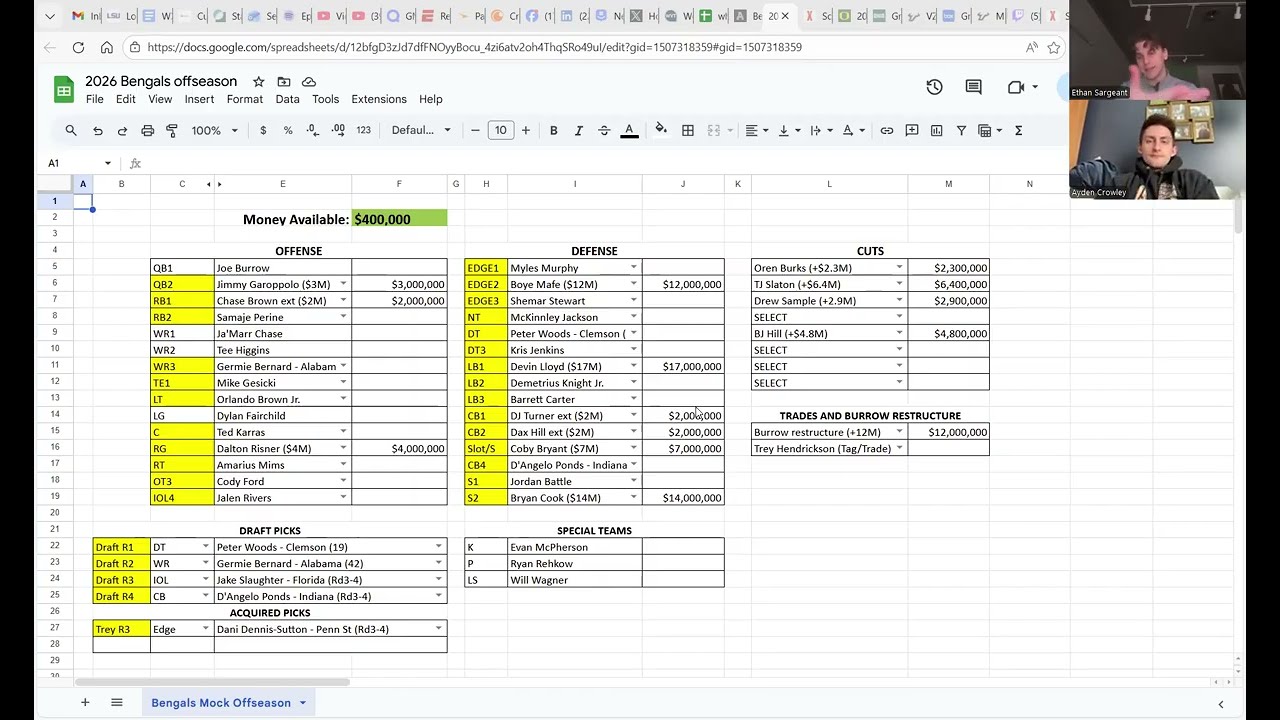Decrease decimal places
Screen dimensions: 1280x720
pos(313,130)
